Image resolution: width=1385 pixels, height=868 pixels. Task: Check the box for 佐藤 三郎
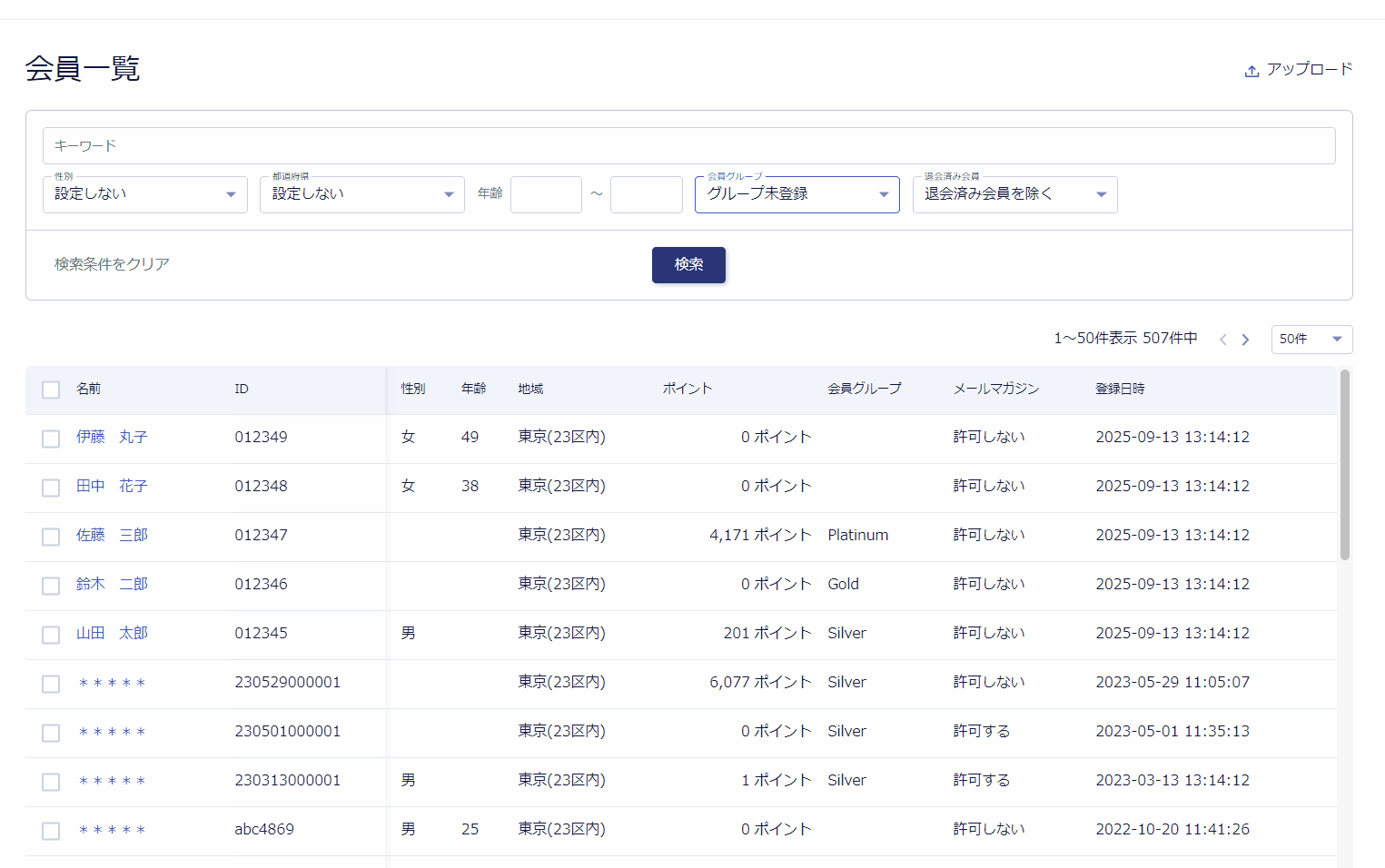(51, 537)
